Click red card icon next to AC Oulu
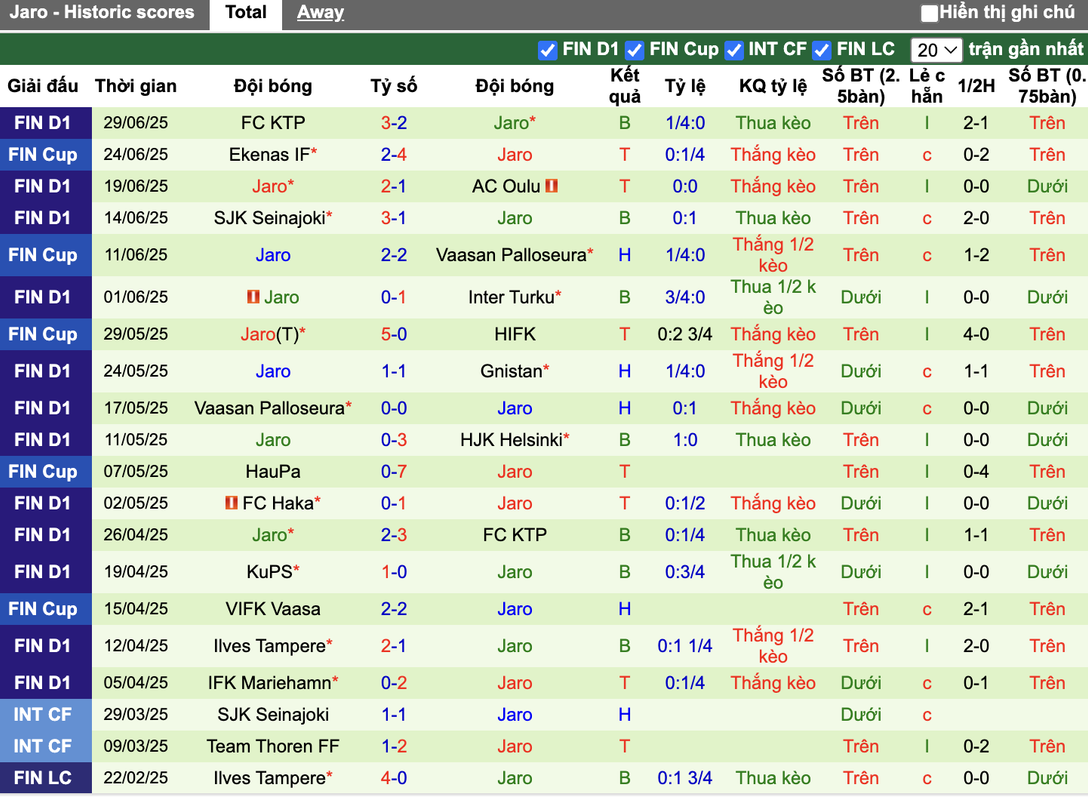 [x=552, y=186]
